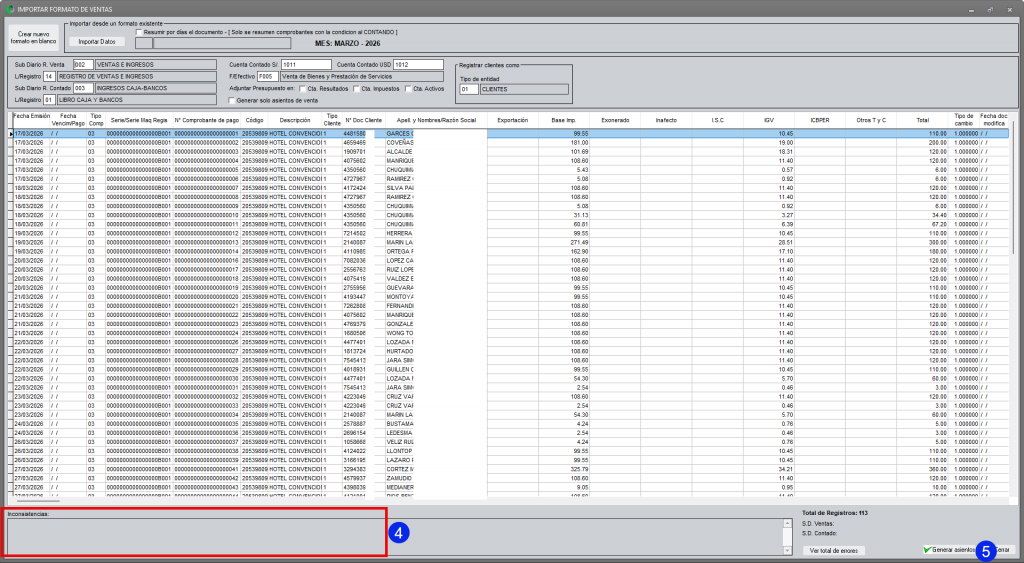Click the 'Descripción' column header
The height and width of the screenshot is (563, 1024).
tap(295, 120)
